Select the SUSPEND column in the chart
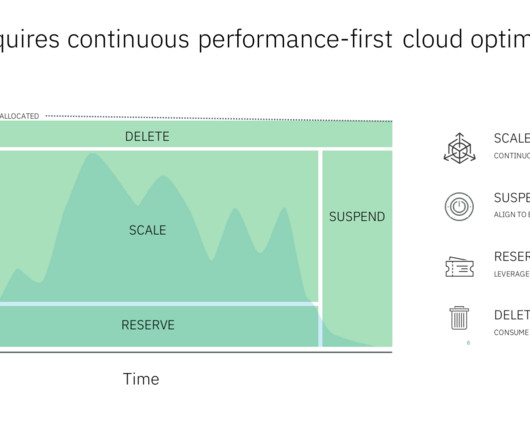This screenshot has height=442, width=530. [357, 248]
